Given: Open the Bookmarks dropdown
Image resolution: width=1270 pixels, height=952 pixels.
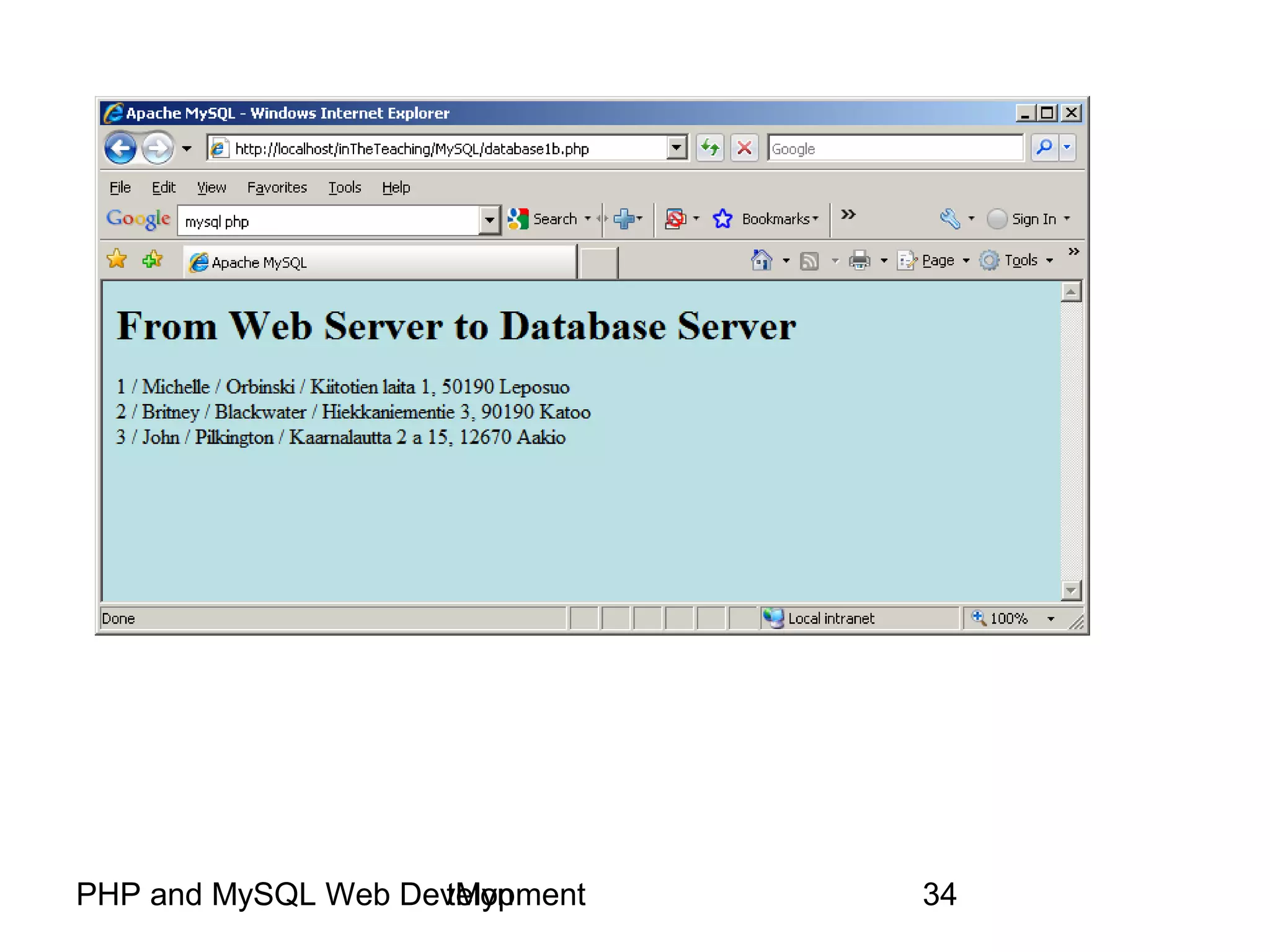Looking at the screenshot, I should click(780, 219).
